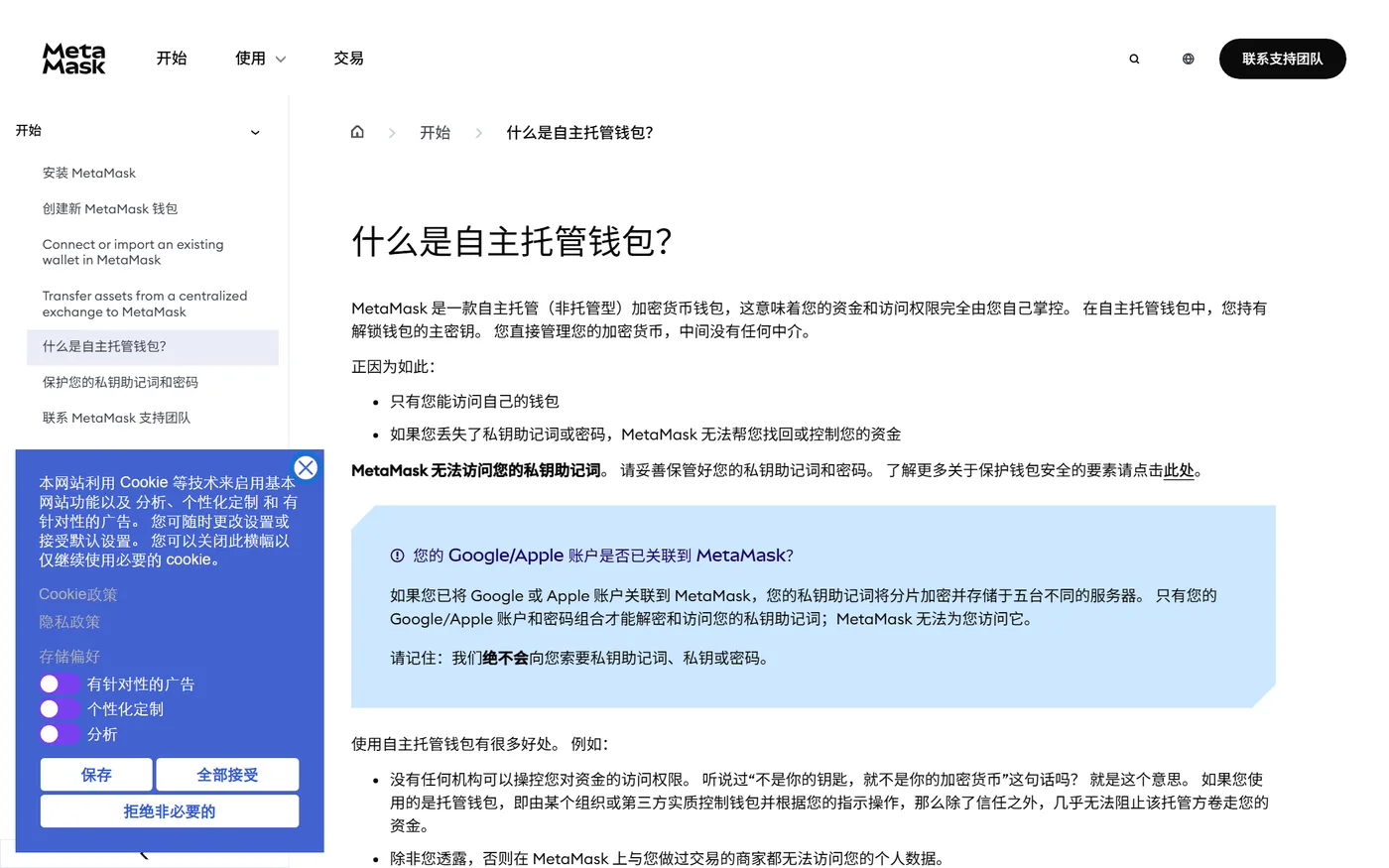Image resolution: width=1389 pixels, height=868 pixels.
Task: Toggle personalization cookies switch
Action: click(x=60, y=708)
